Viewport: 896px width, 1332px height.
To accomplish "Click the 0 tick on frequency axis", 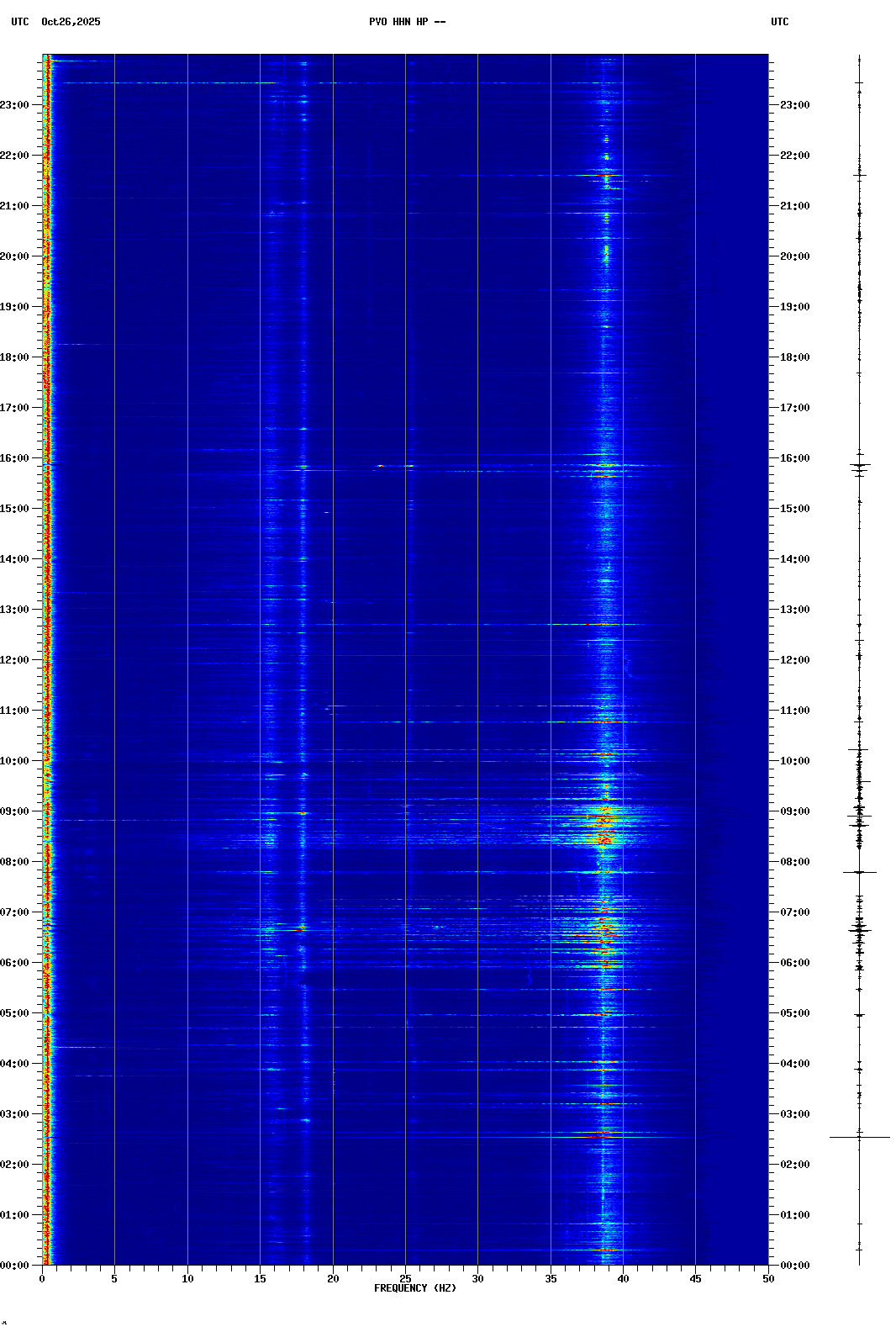I will coord(42,1279).
